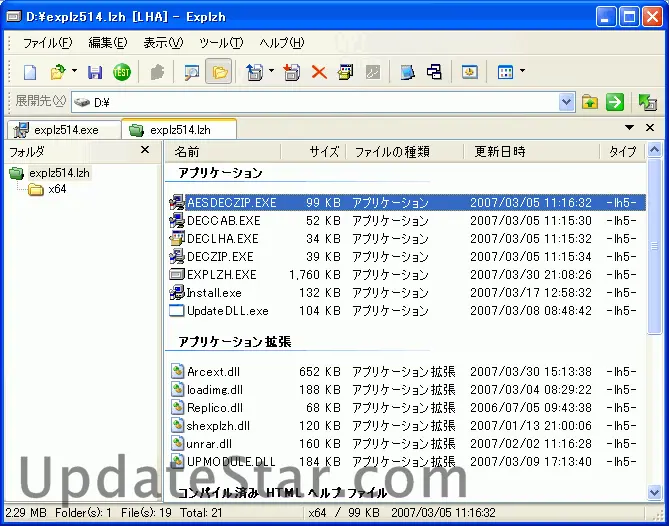
Task: Sort by the 更新日時 column header
Action: tap(531, 151)
